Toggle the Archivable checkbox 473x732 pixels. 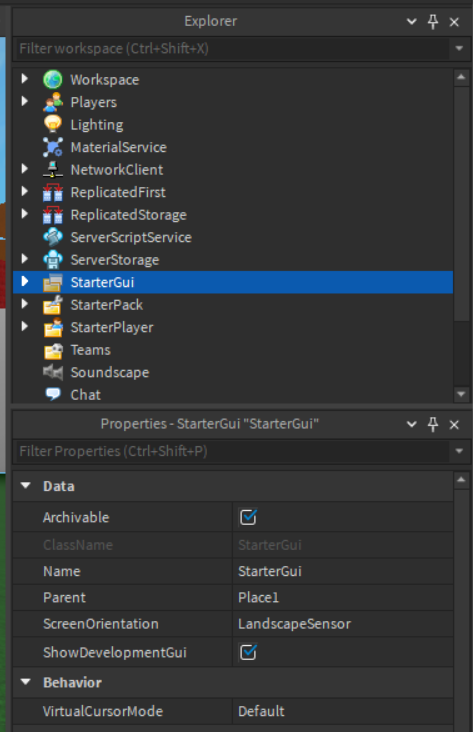point(248,517)
